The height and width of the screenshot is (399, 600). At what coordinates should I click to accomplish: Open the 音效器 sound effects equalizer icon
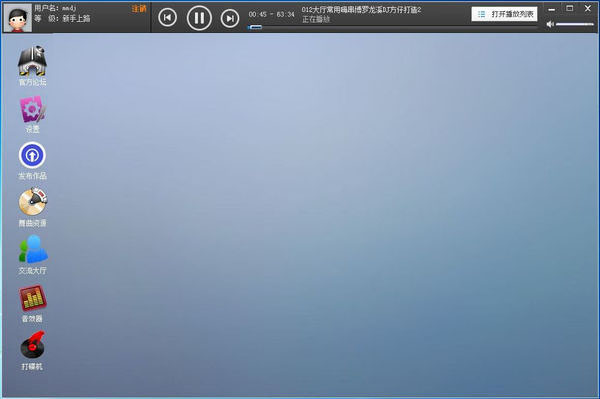click(33, 303)
